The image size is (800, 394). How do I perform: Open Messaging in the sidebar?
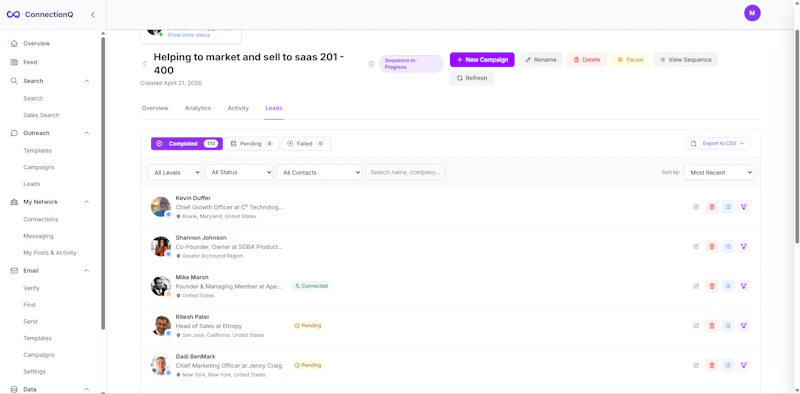pos(38,236)
